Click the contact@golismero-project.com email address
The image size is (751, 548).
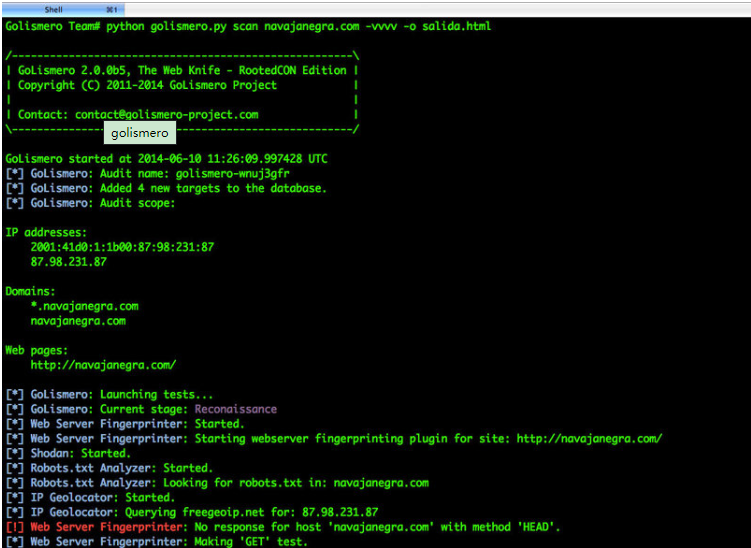point(166,115)
